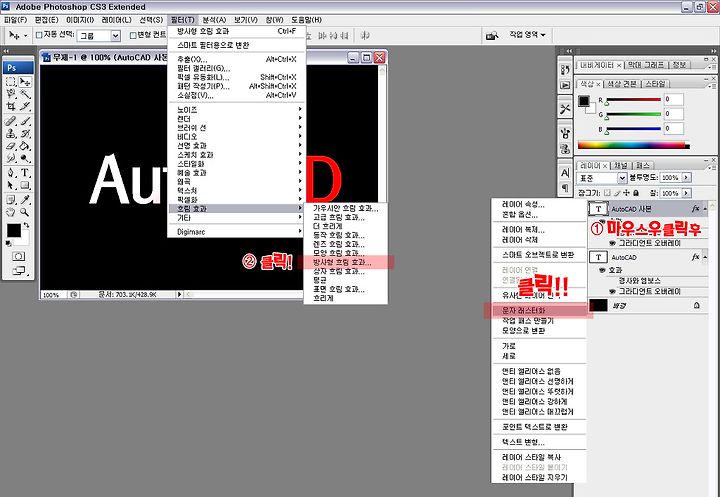Select the Crop tool

[11, 107]
